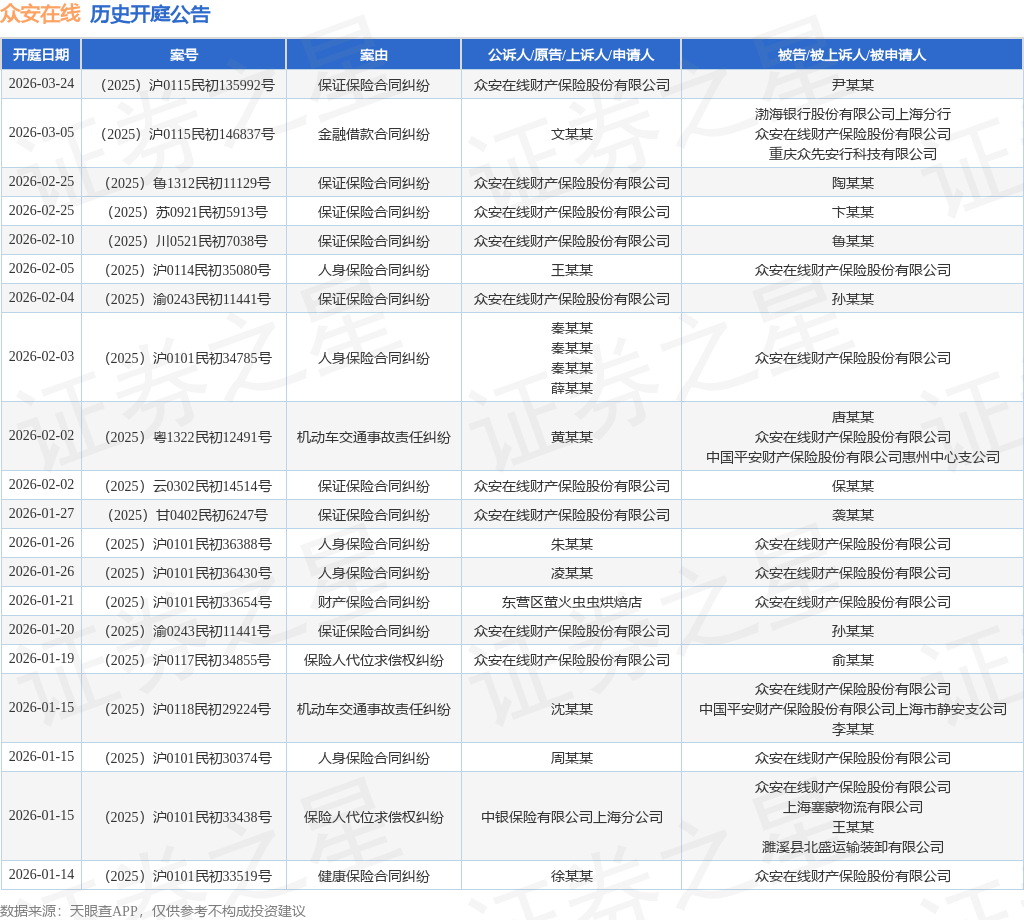Click plaintiff 薛某某
Viewport: 1024px width, 920px height.
pyautogui.click(x=571, y=389)
